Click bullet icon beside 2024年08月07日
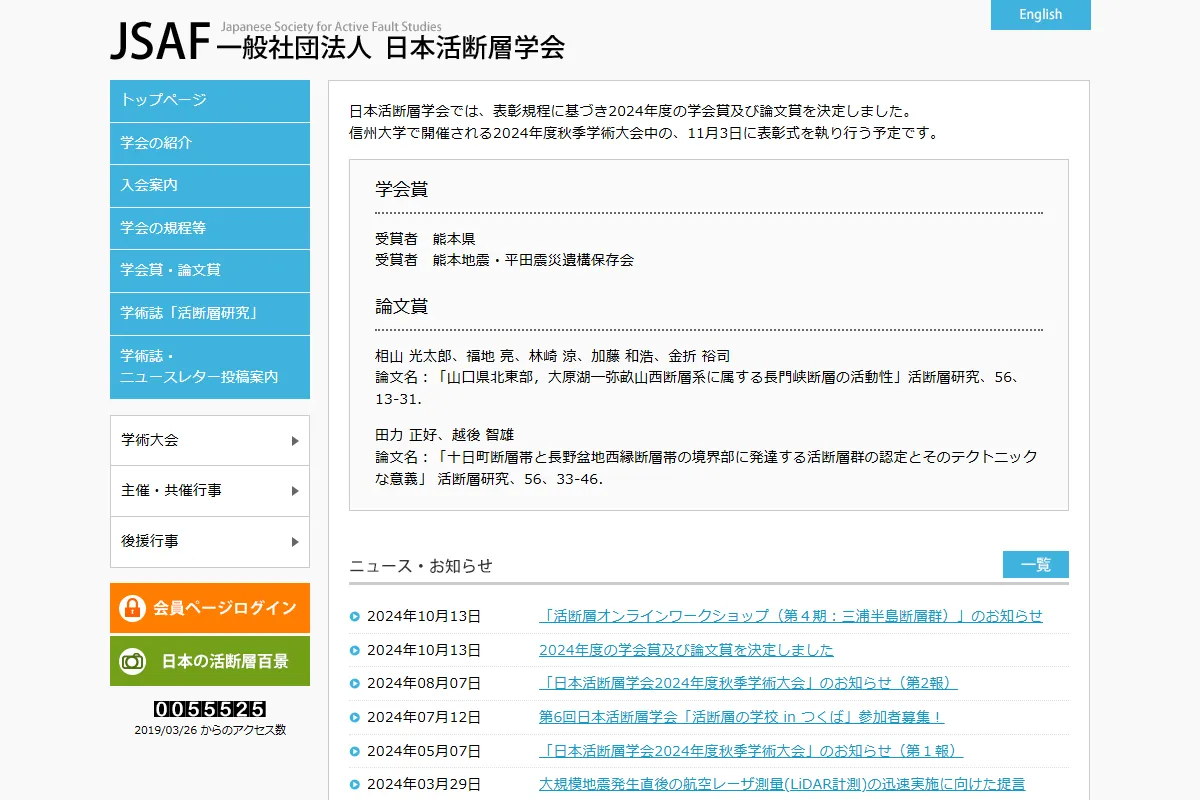The height and width of the screenshot is (800, 1200). coord(355,684)
